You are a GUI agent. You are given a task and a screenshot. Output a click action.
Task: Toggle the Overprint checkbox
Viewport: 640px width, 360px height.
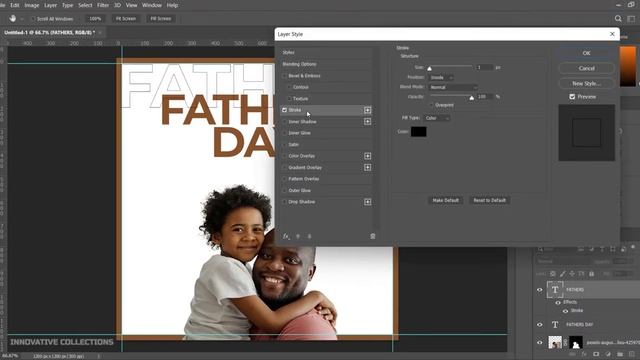pyautogui.click(x=431, y=105)
